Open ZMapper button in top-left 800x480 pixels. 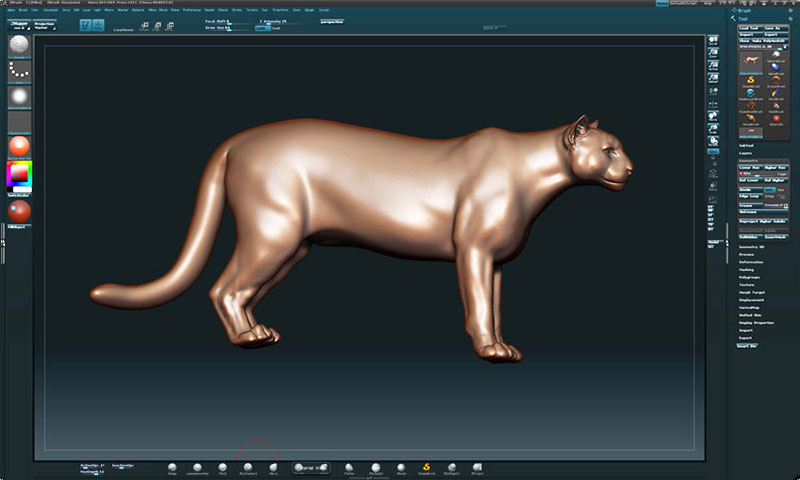19,25
